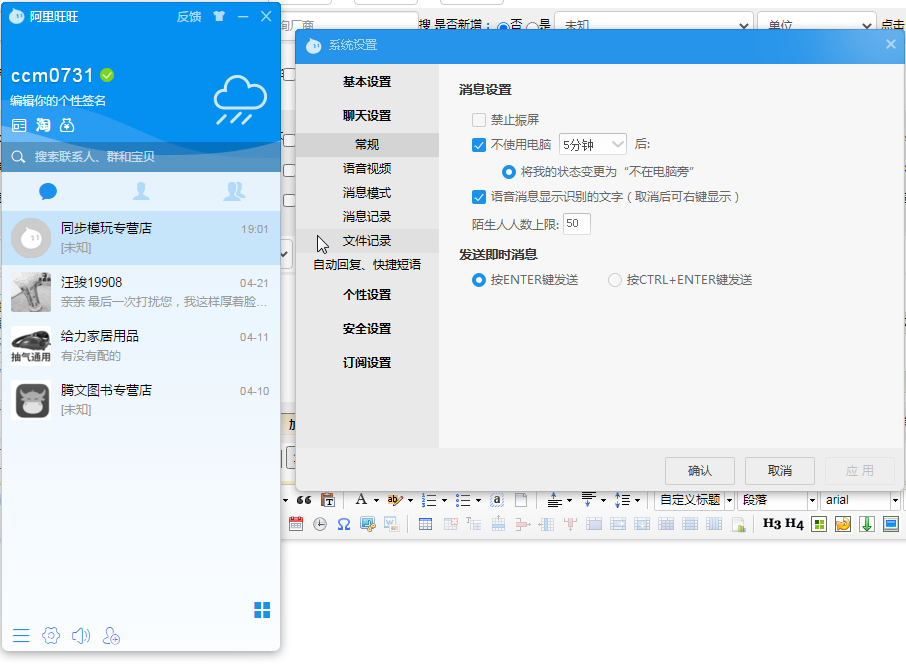Switch to the contacts tab icon

point(141,191)
